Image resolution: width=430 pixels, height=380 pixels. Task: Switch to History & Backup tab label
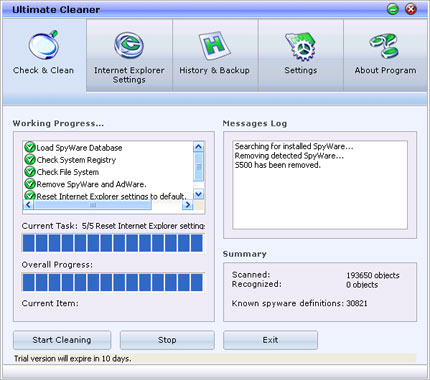tap(214, 70)
